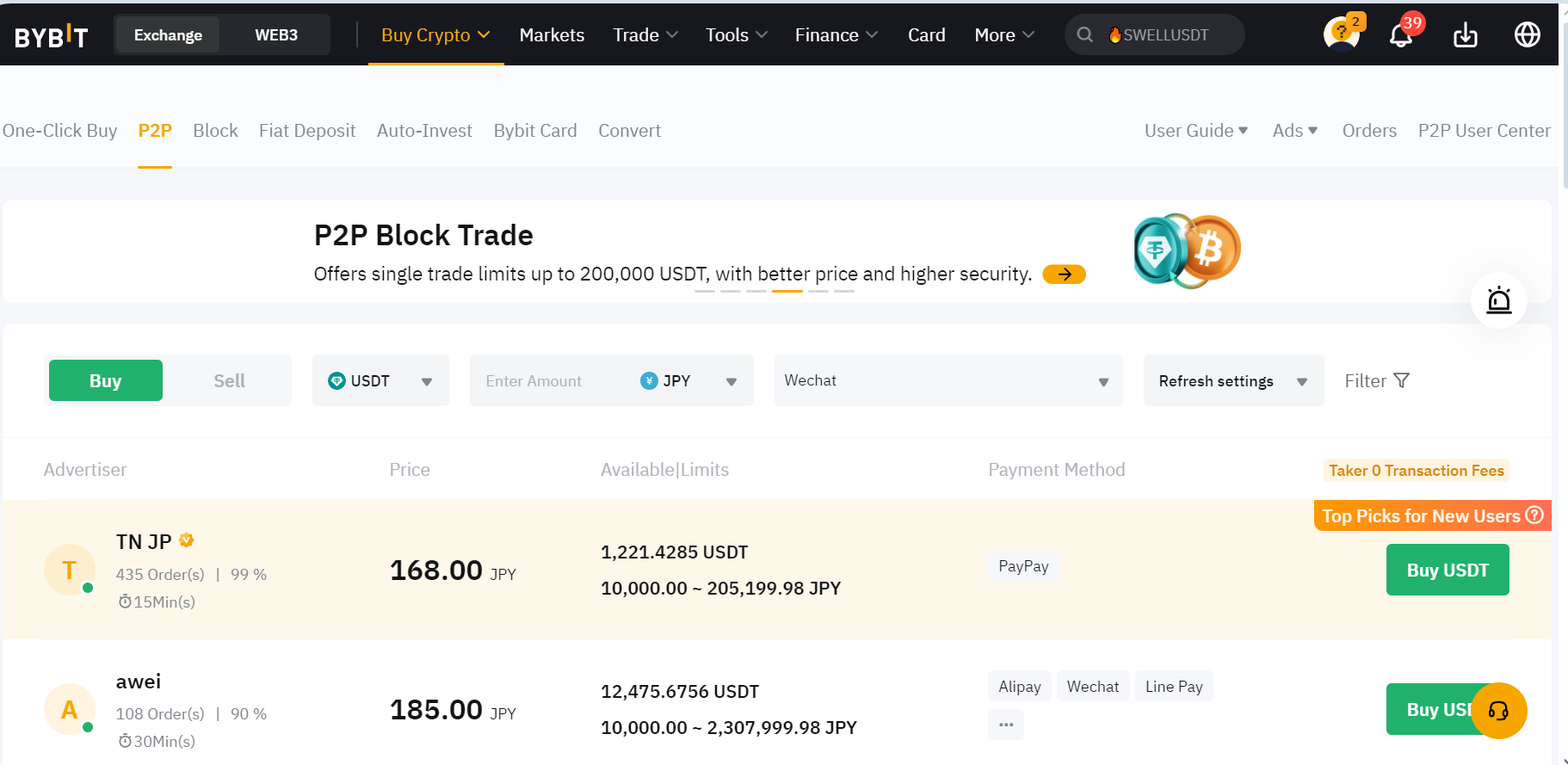Click the 185.00 JPY price
Image resolution: width=1568 pixels, height=765 pixels.
[453, 710]
